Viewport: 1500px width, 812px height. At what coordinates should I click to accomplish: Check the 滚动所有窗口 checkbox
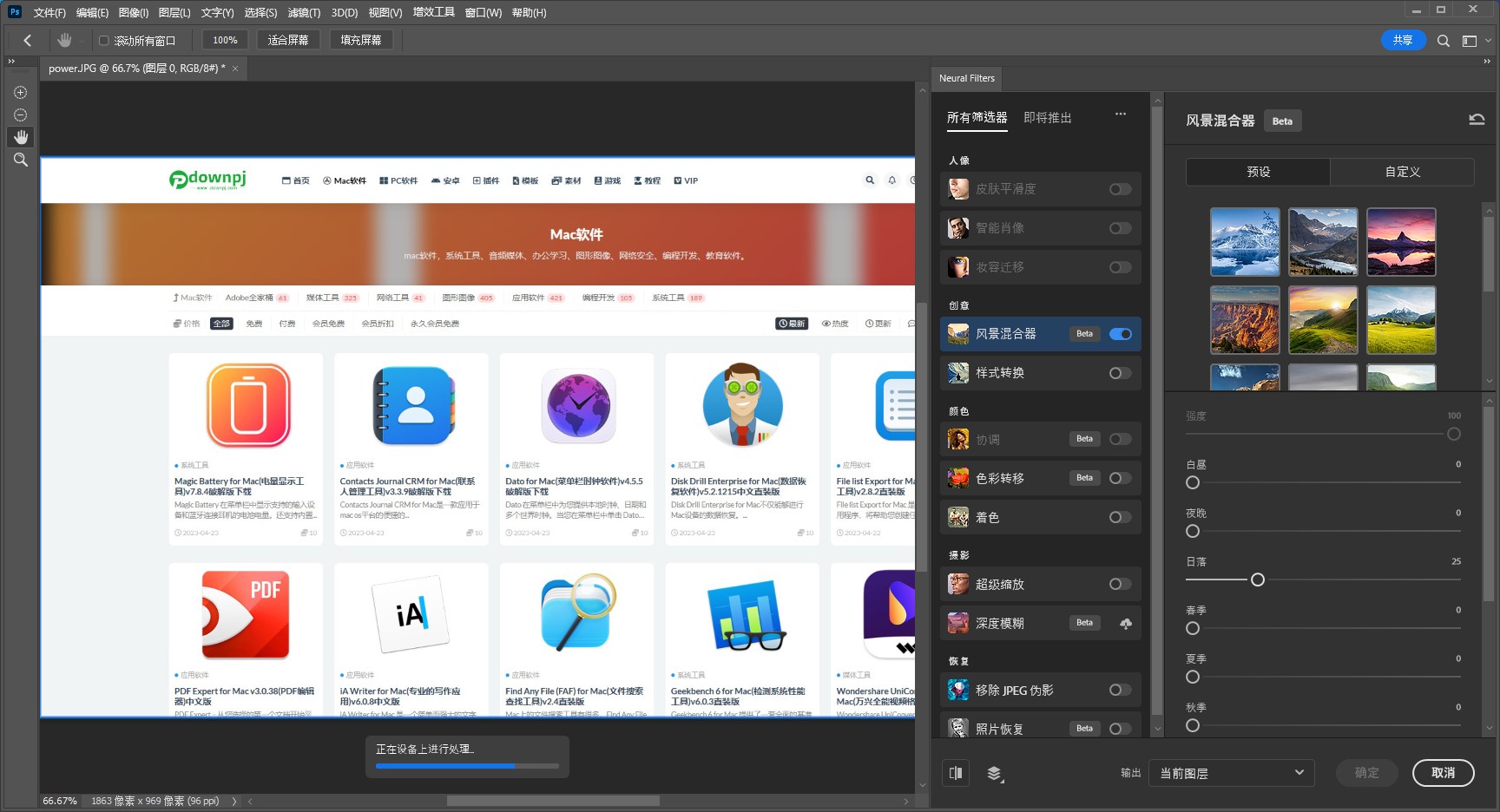pyautogui.click(x=104, y=41)
